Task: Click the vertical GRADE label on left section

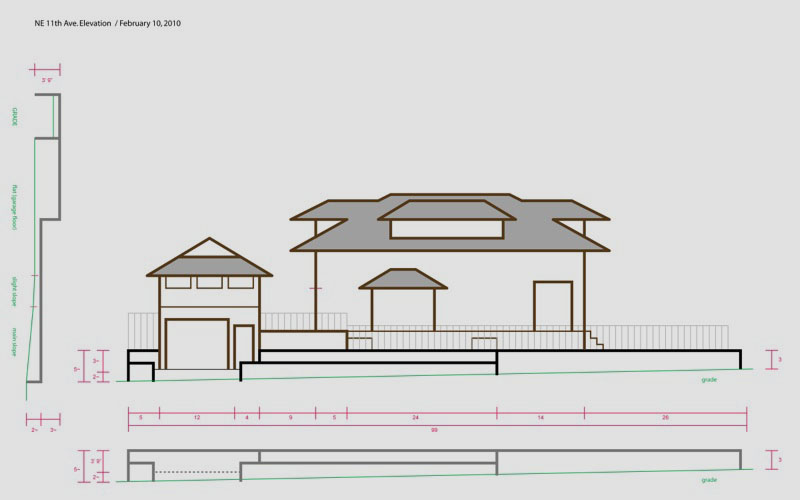Action: click(x=15, y=116)
